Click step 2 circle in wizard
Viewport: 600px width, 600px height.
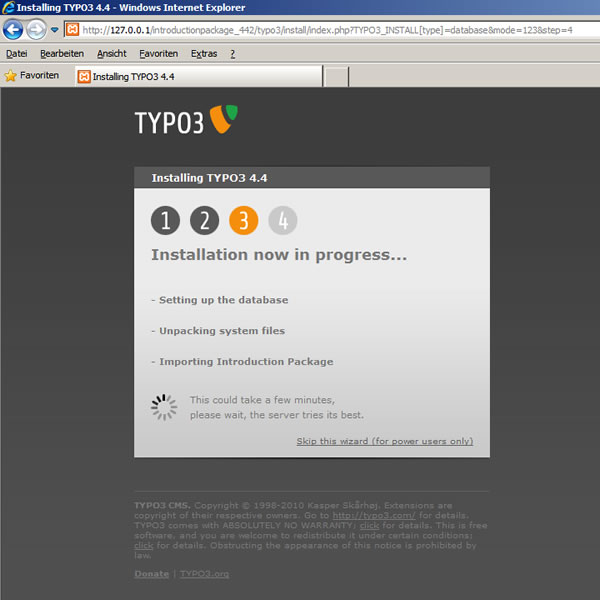pyautogui.click(x=204, y=221)
